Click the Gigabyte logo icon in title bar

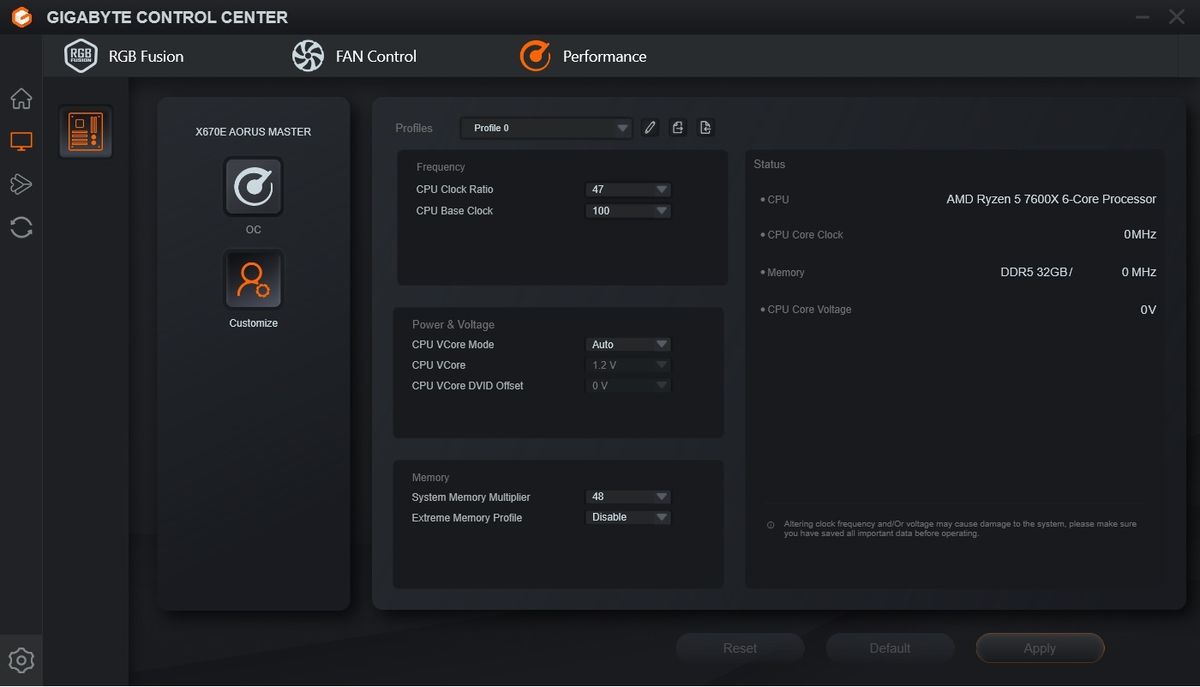click(21, 17)
